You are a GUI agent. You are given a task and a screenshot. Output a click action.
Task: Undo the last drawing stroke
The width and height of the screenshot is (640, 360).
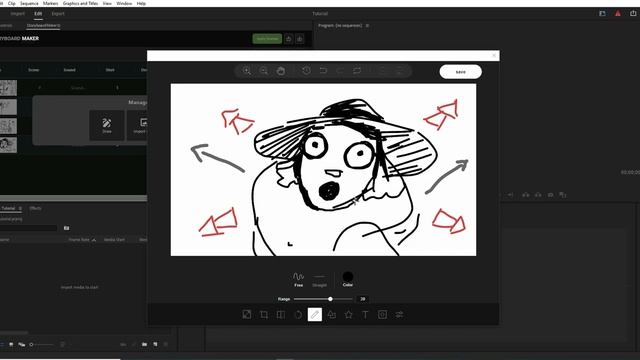pos(323,71)
